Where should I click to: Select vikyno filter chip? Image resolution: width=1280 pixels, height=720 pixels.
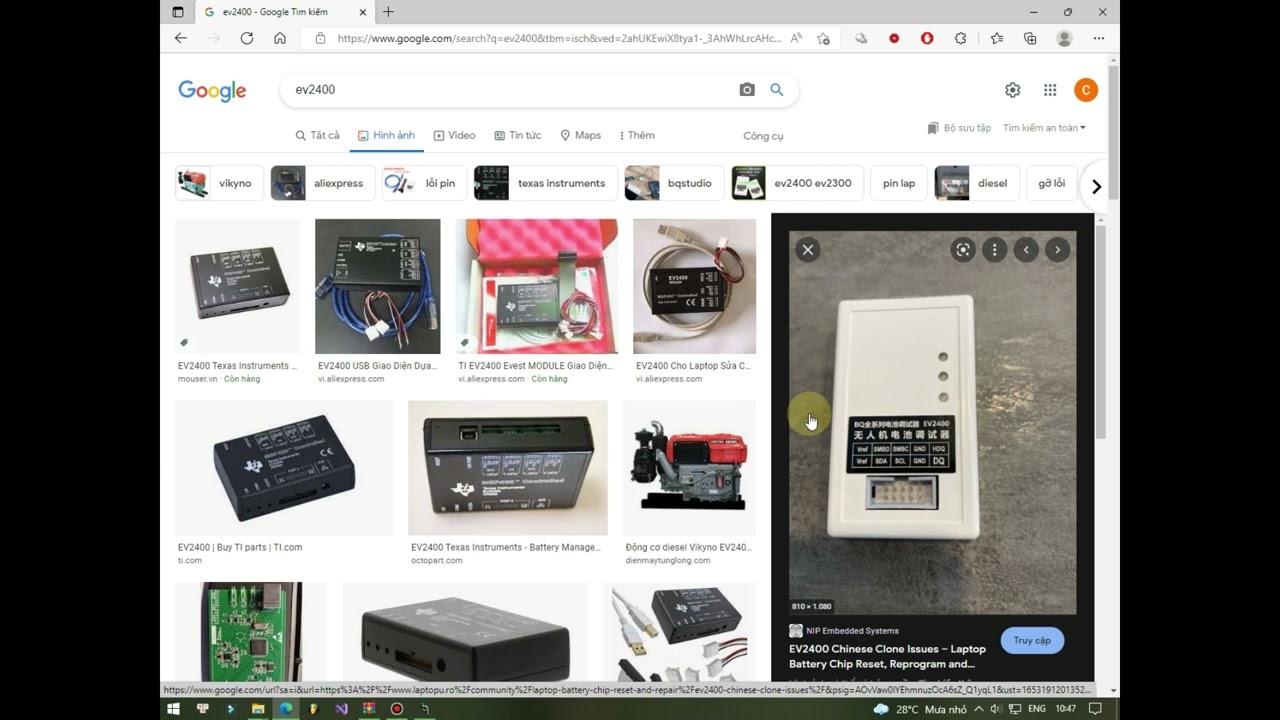219,183
